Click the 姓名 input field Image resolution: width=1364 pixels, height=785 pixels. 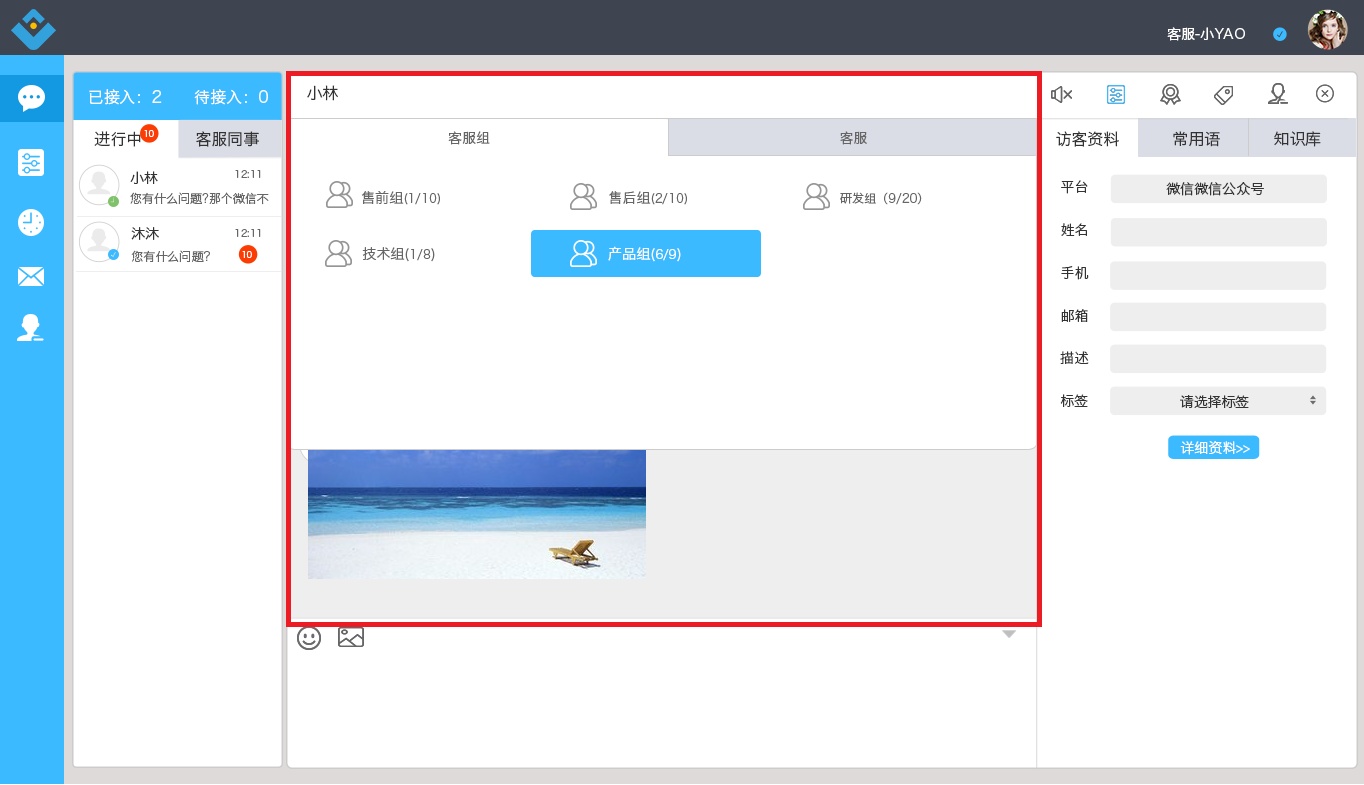click(1218, 232)
